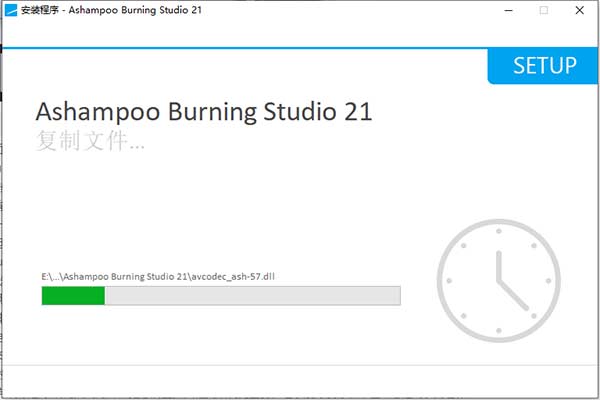The height and width of the screenshot is (400, 600).
Task: Click the Ashampoo logo in the title bar
Action: pos(11,10)
